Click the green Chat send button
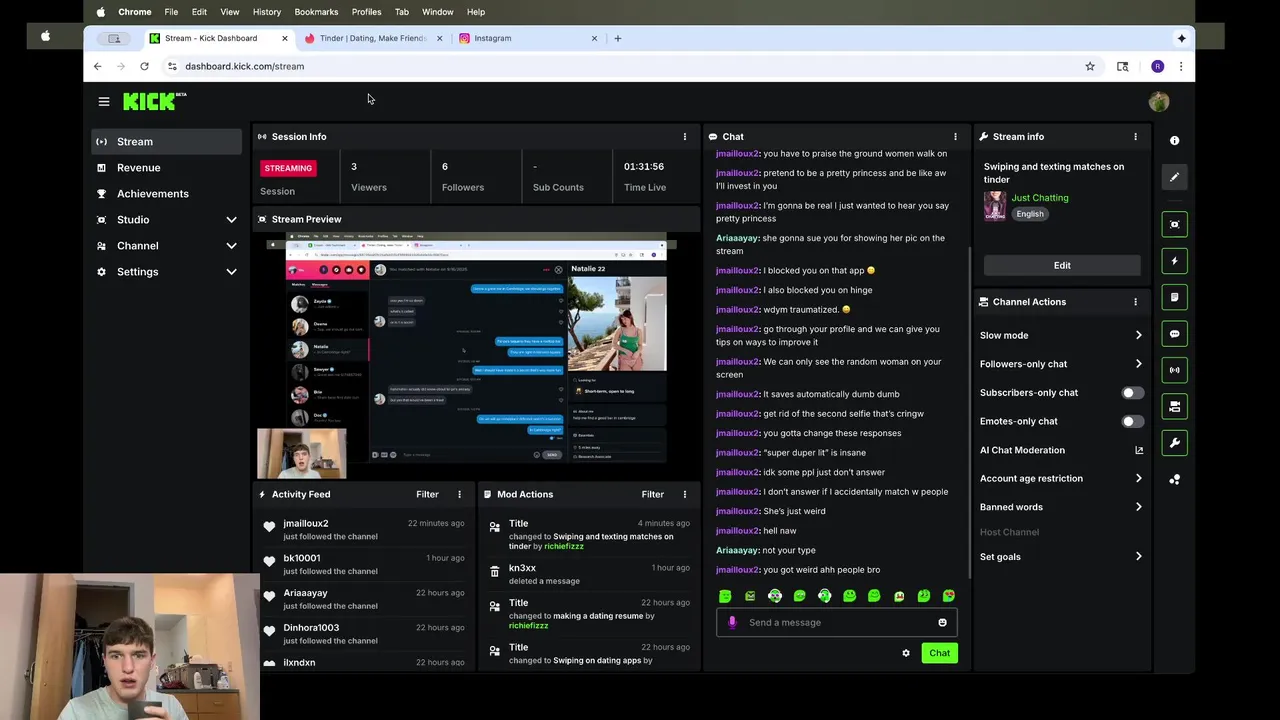Image resolution: width=1280 pixels, height=720 pixels. click(939, 653)
